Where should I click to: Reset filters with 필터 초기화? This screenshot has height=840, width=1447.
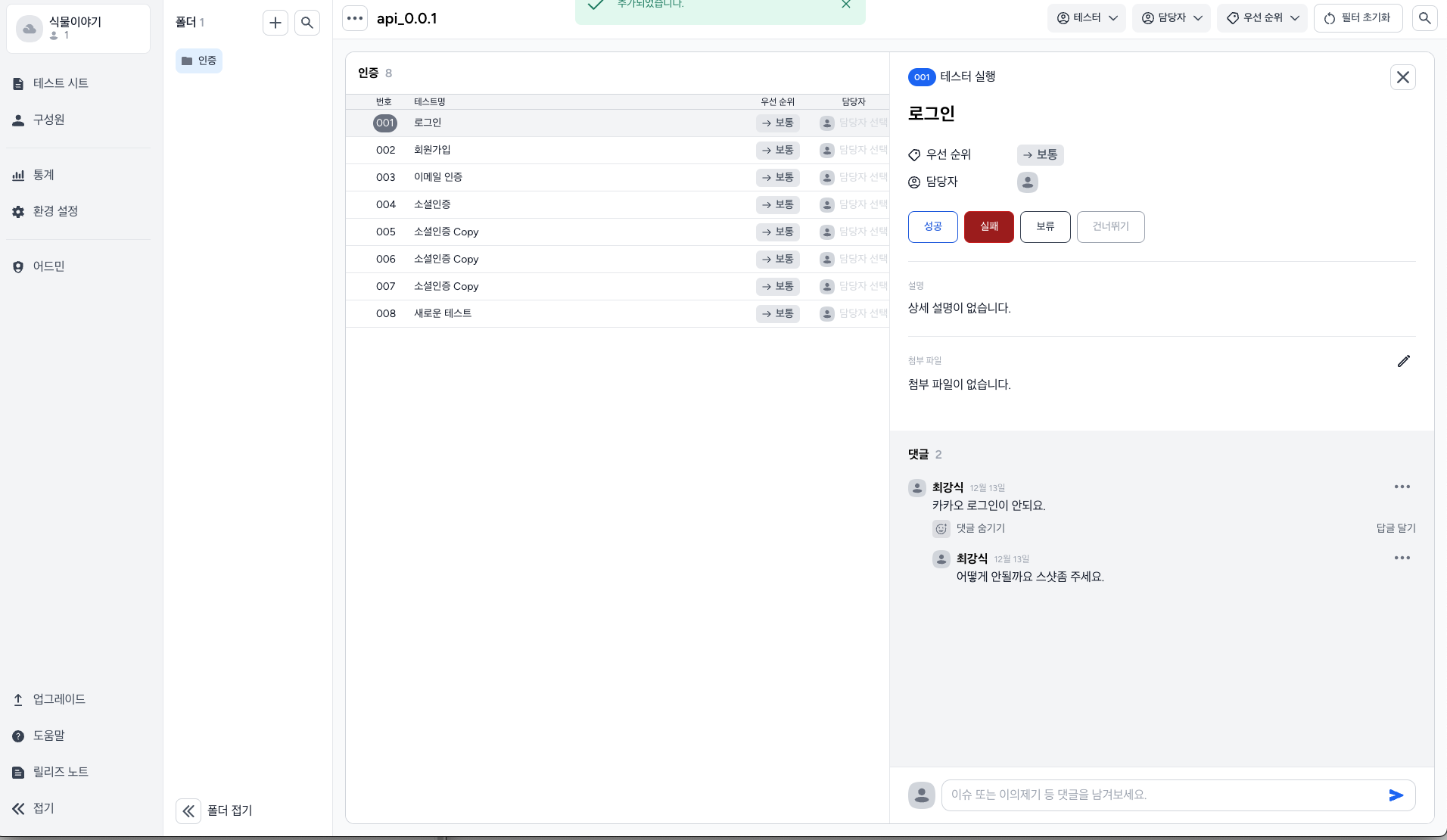pyautogui.click(x=1358, y=17)
